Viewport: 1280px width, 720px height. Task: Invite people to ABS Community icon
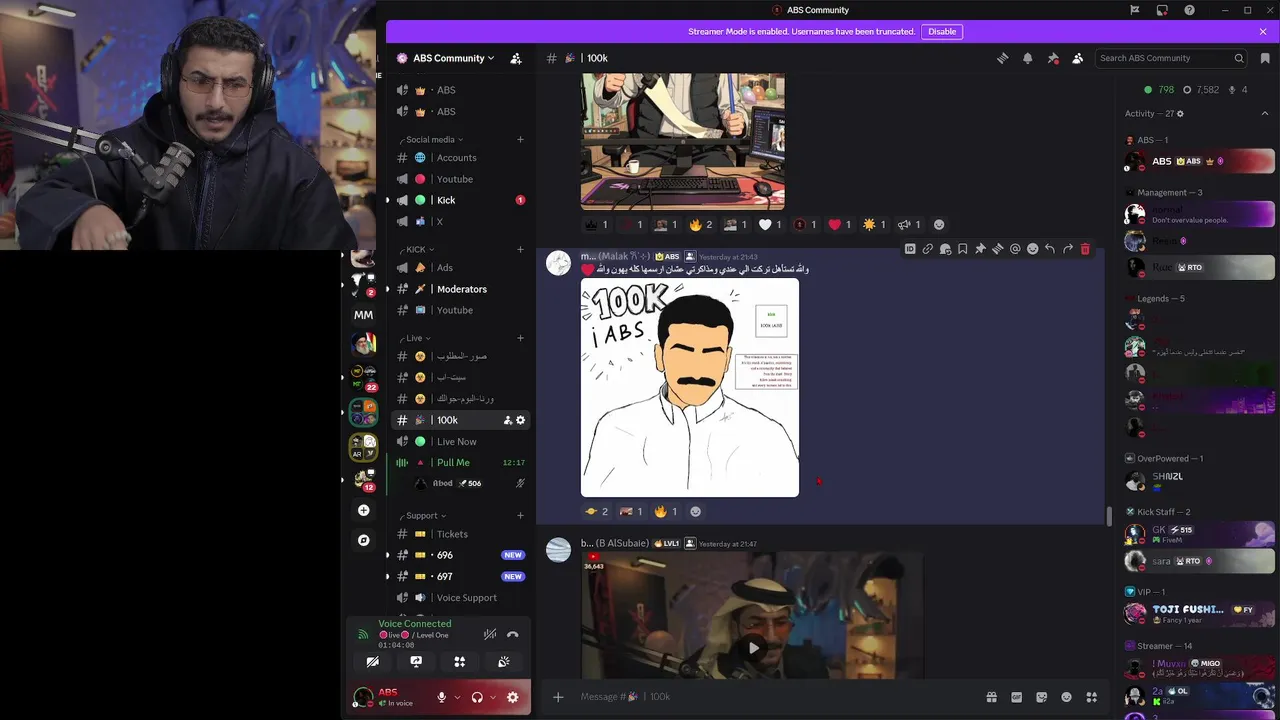click(516, 58)
